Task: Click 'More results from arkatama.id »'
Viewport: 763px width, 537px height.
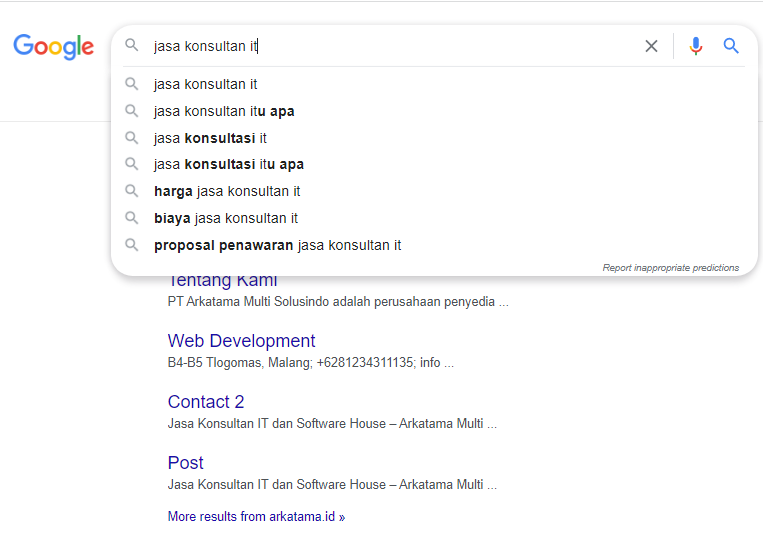Action: click(x=256, y=517)
